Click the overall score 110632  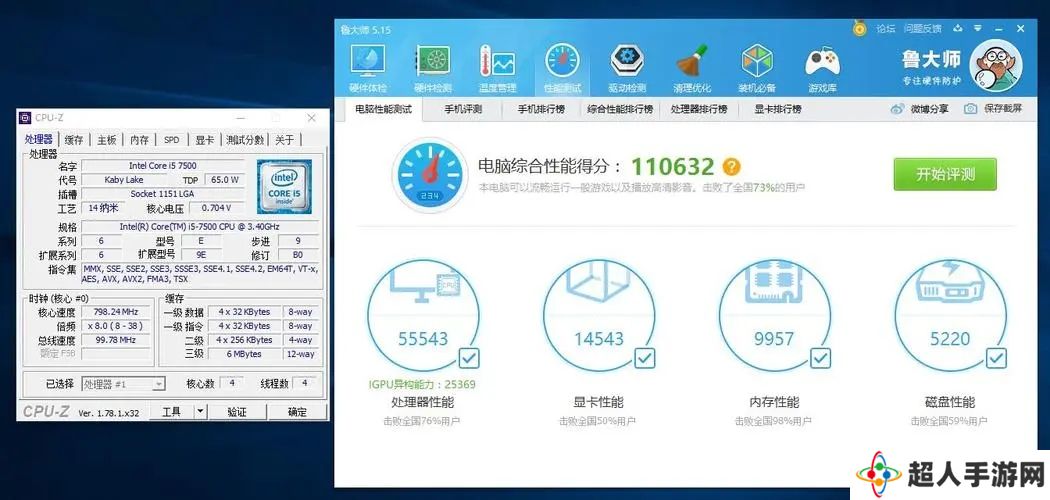pos(673,166)
